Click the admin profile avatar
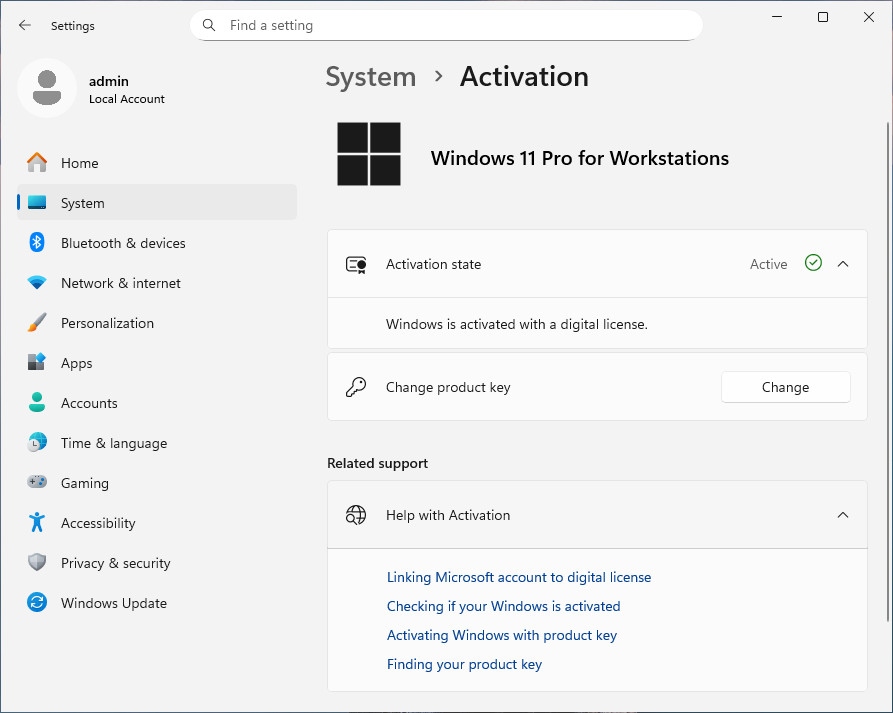 click(47, 88)
